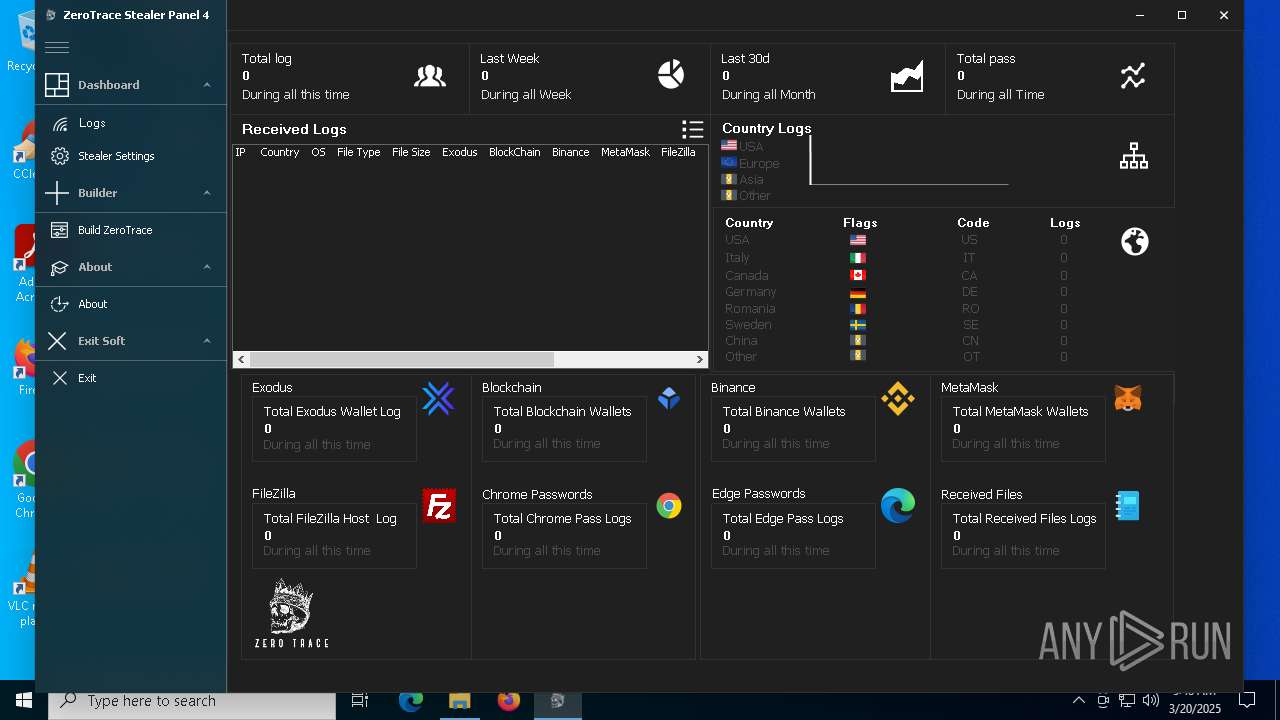Click the left arrow of logs scrollbar
This screenshot has height=720, width=1280.
pos(241,359)
